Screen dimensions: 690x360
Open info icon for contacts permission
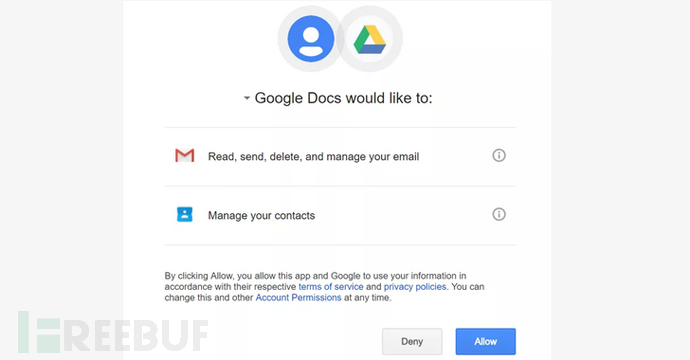(x=499, y=214)
